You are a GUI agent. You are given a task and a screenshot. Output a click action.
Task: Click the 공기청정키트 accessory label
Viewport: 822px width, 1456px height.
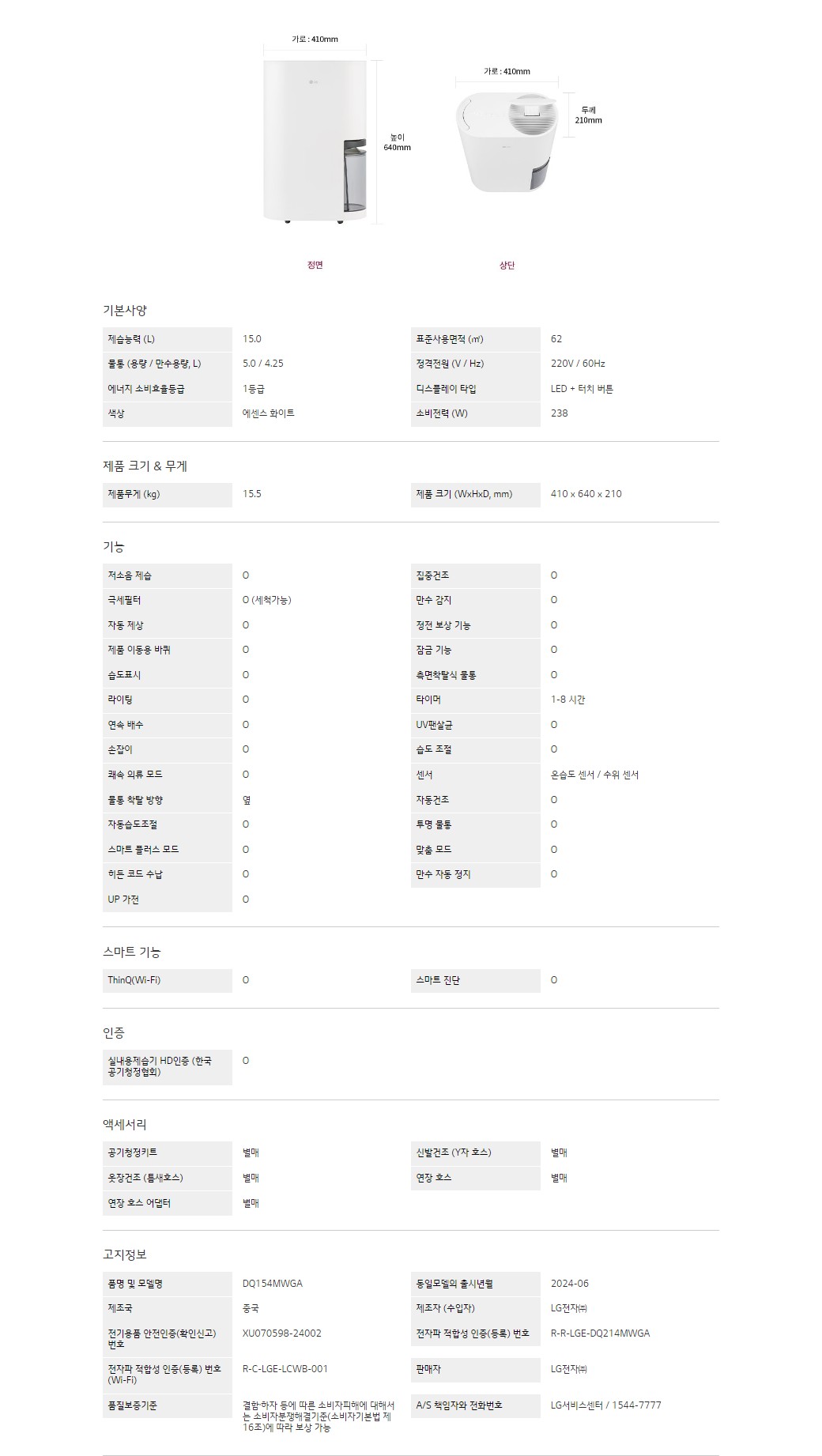132,1152
